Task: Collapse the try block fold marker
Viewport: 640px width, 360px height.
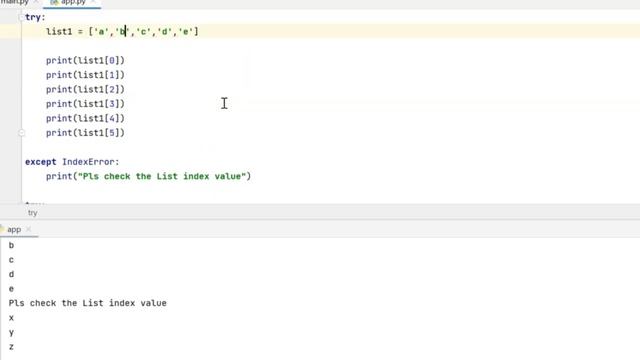Action: [21, 17]
